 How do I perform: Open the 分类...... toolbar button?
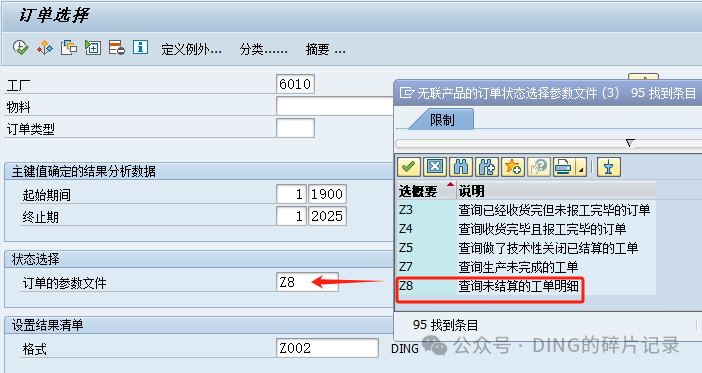[x=263, y=49]
